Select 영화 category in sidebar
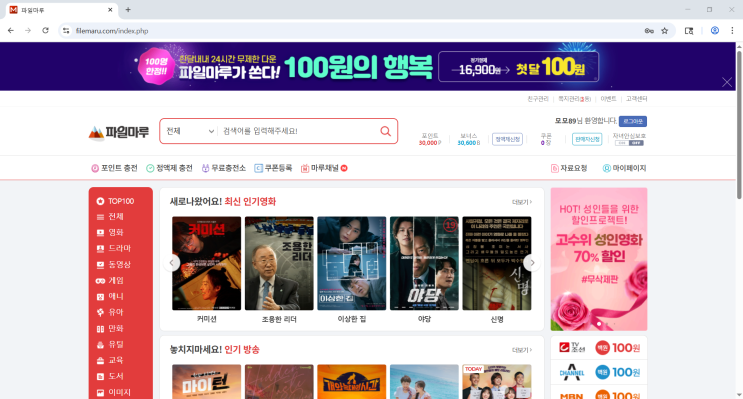Image resolution: width=743 pixels, height=399 pixels. pos(110,233)
